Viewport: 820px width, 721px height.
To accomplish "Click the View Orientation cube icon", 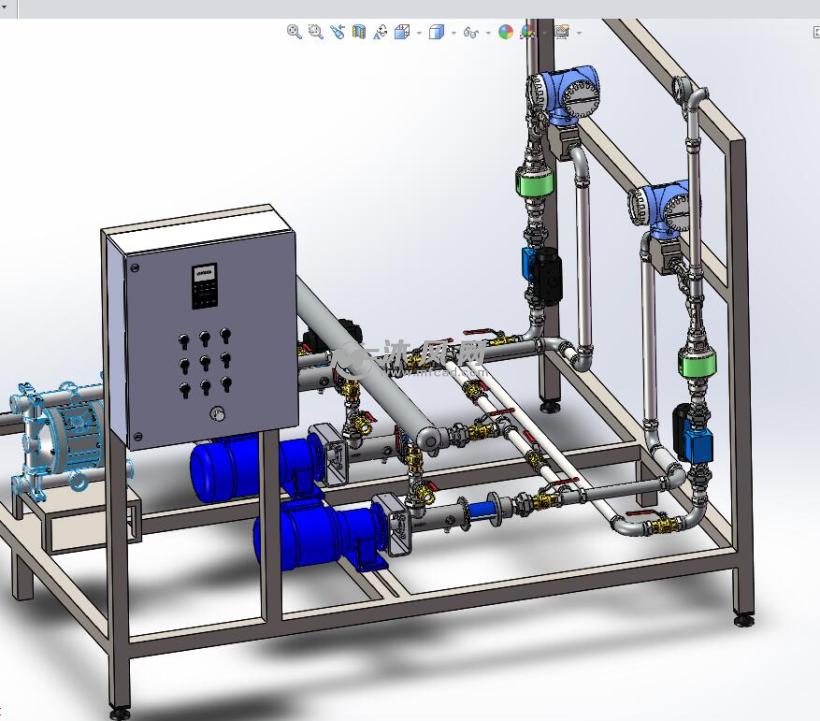I will [401, 32].
